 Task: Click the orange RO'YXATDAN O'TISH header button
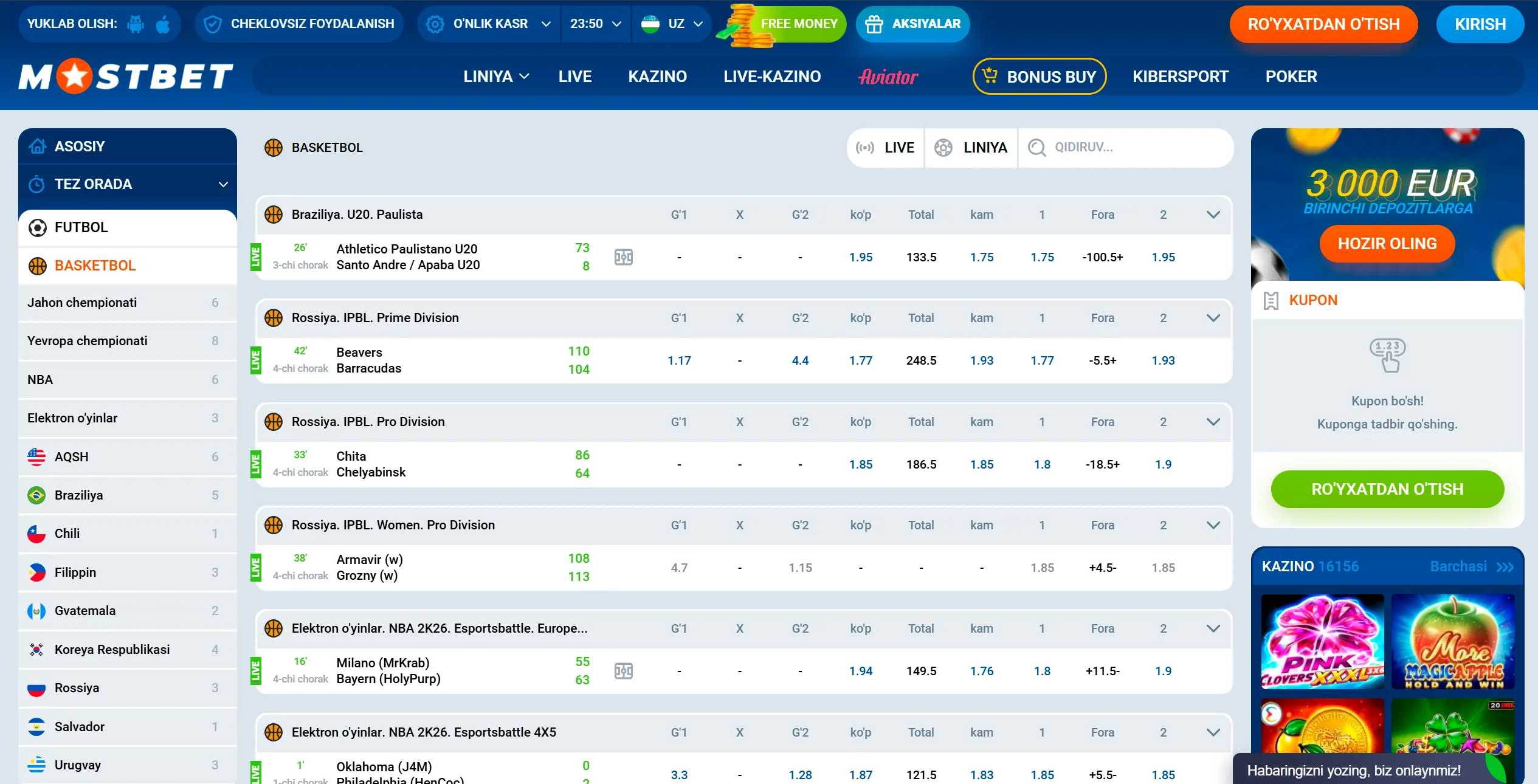[1323, 24]
